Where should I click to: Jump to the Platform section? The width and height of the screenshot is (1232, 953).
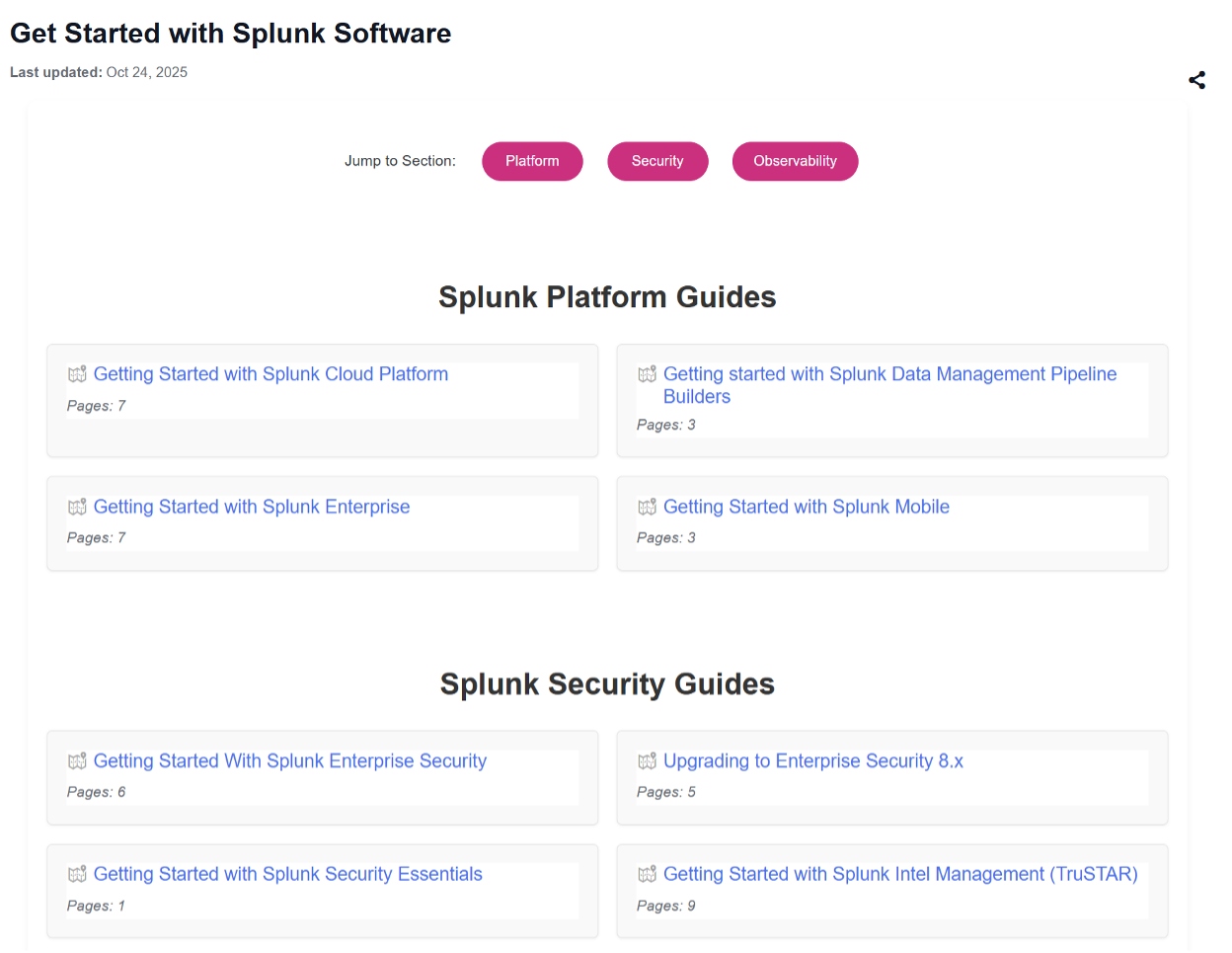click(x=532, y=161)
